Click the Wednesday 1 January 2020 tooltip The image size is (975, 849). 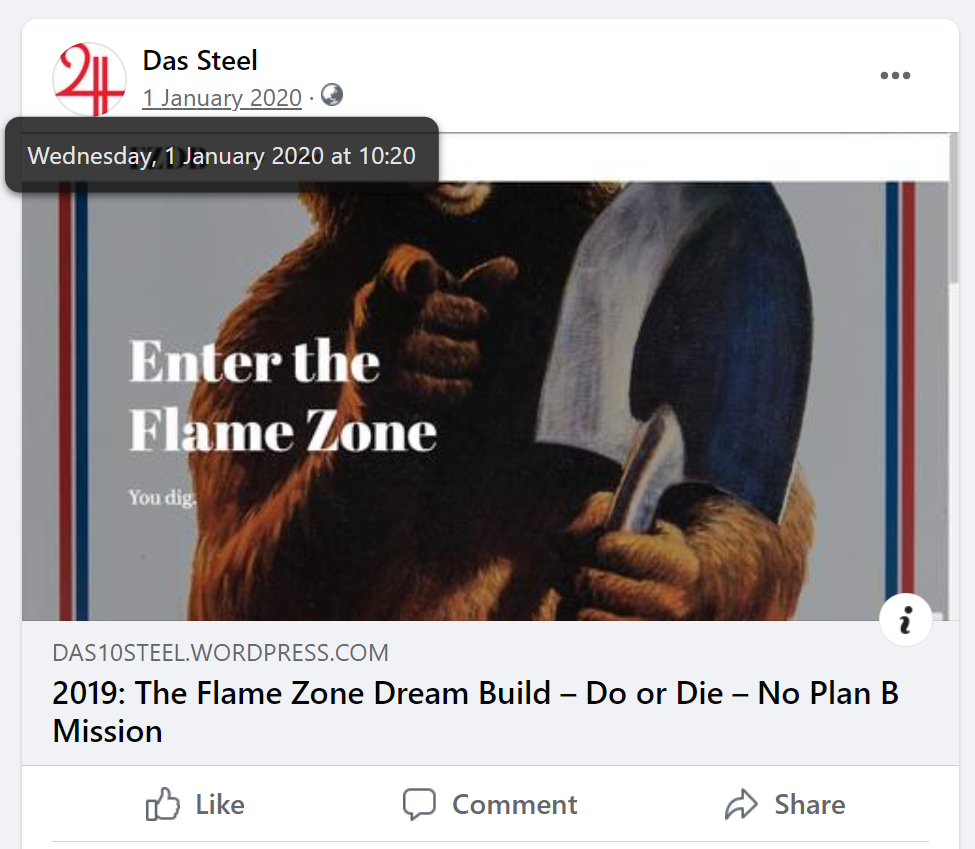click(221, 156)
